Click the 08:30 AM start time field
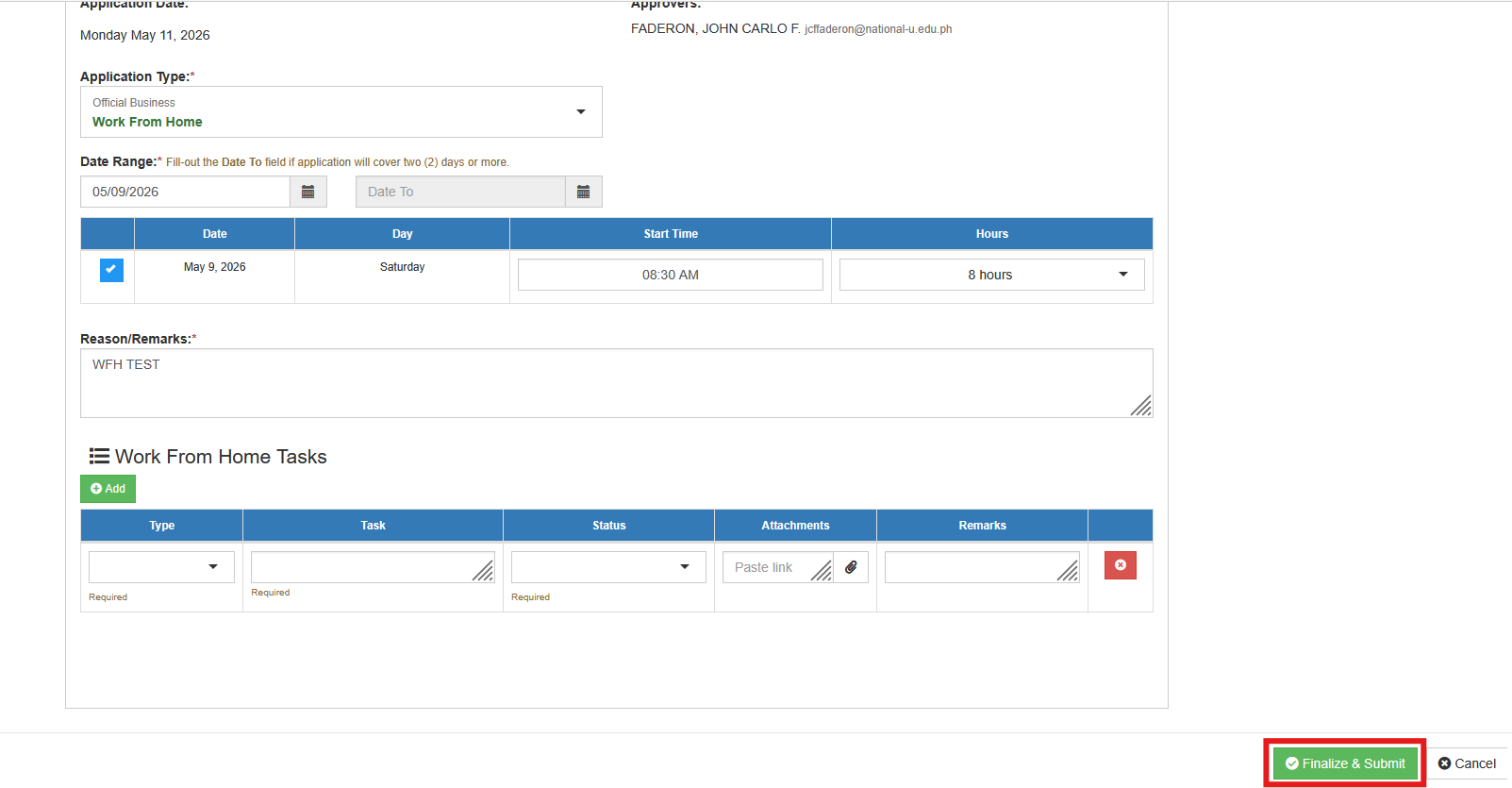The image size is (1512, 788). [x=671, y=275]
